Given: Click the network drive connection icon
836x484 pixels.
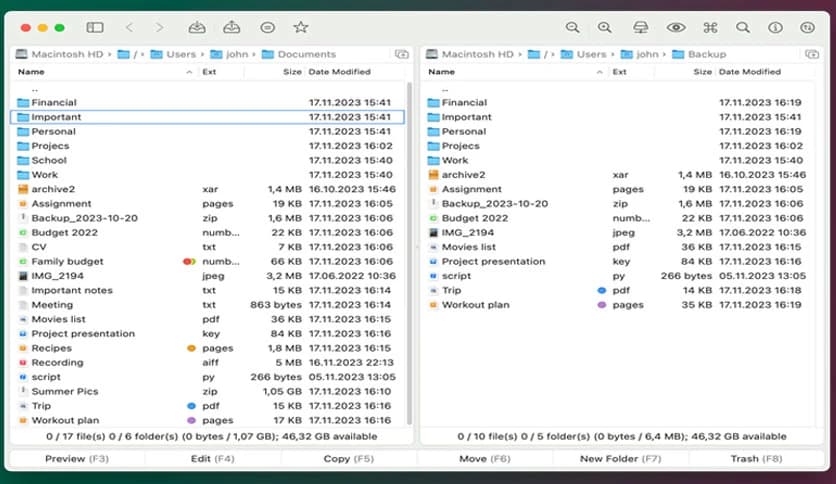Looking at the screenshot, I should [x=642, y=27].
